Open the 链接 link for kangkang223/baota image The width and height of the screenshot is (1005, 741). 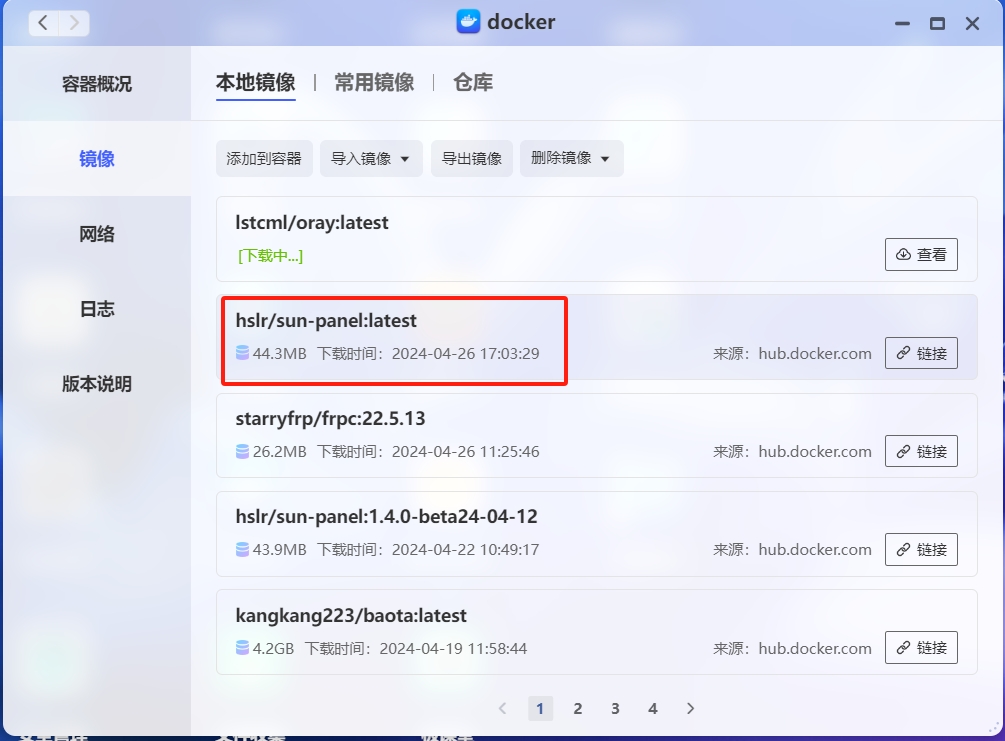(x=921, y=648)
